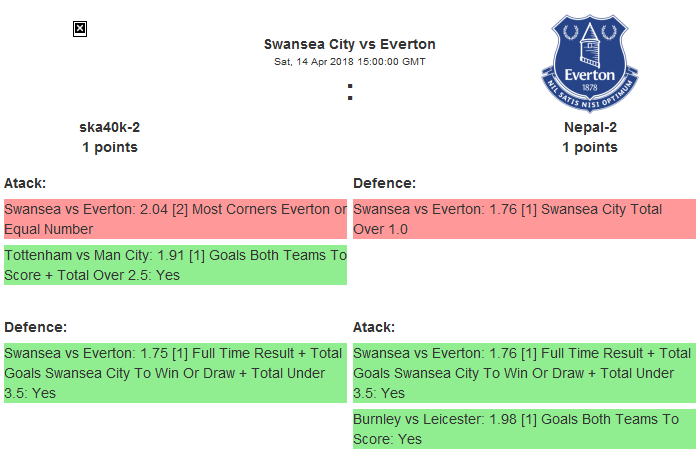This screenshot has width=700, height=460.
Task: Click the right column Atack heading
Action: click(x=374, y=327)
